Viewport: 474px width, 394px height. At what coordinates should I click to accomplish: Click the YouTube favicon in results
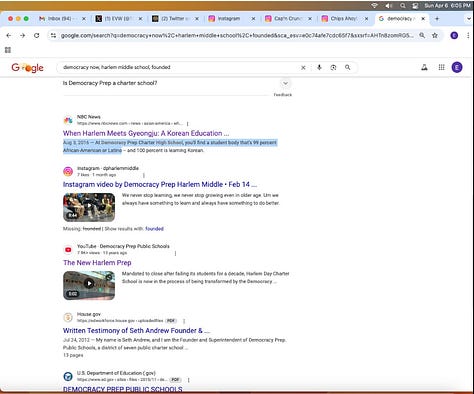coord(68,249)
